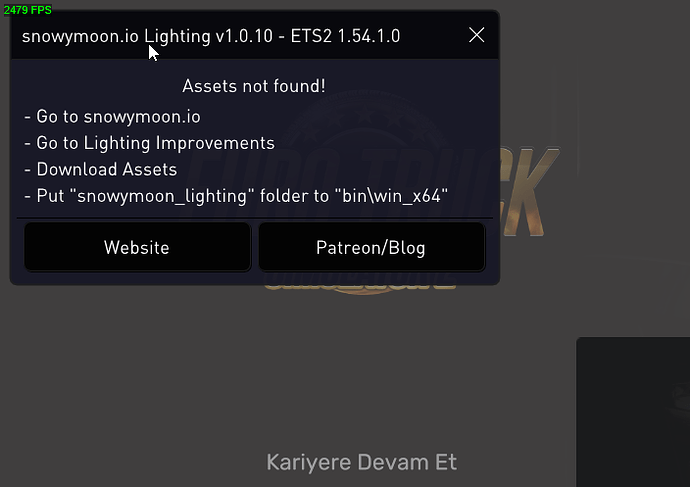
Task: Click the Download Assets instruction line
Action: 100,169
